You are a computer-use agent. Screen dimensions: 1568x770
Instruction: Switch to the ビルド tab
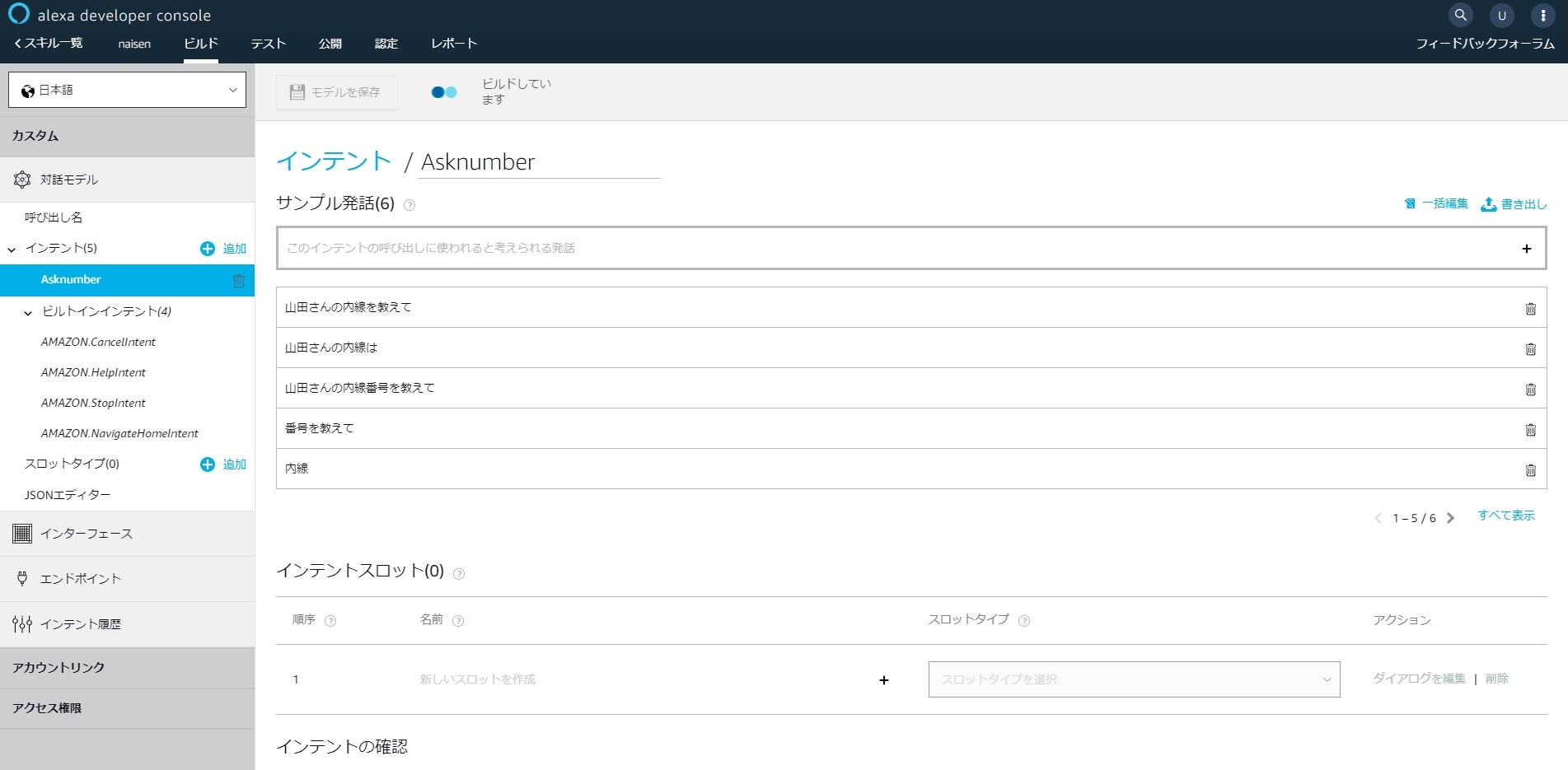pyautogui.click(x=201, y=44)
